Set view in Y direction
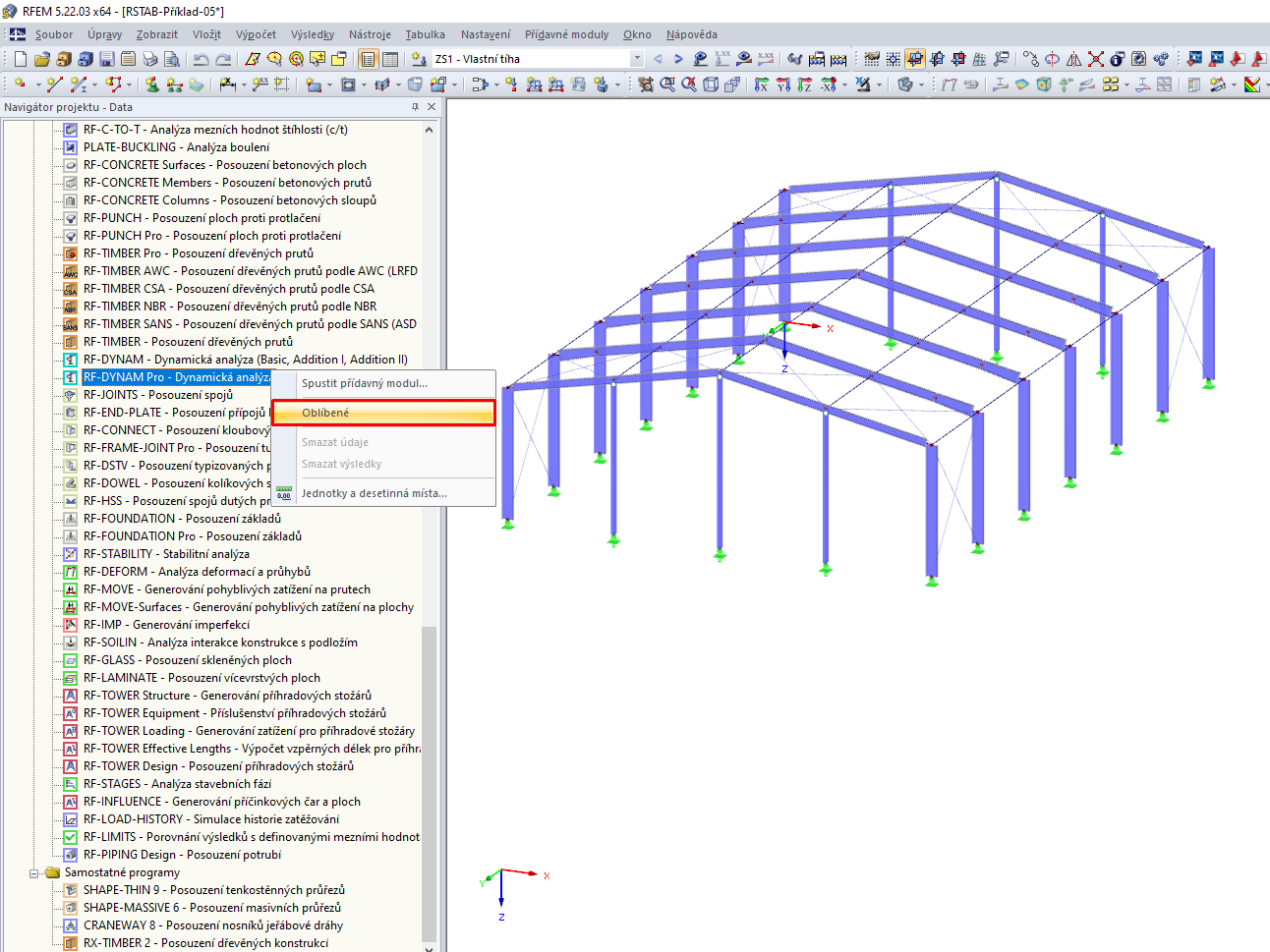The width and height of the screenshot is (1270, 952). click(782, 84)
